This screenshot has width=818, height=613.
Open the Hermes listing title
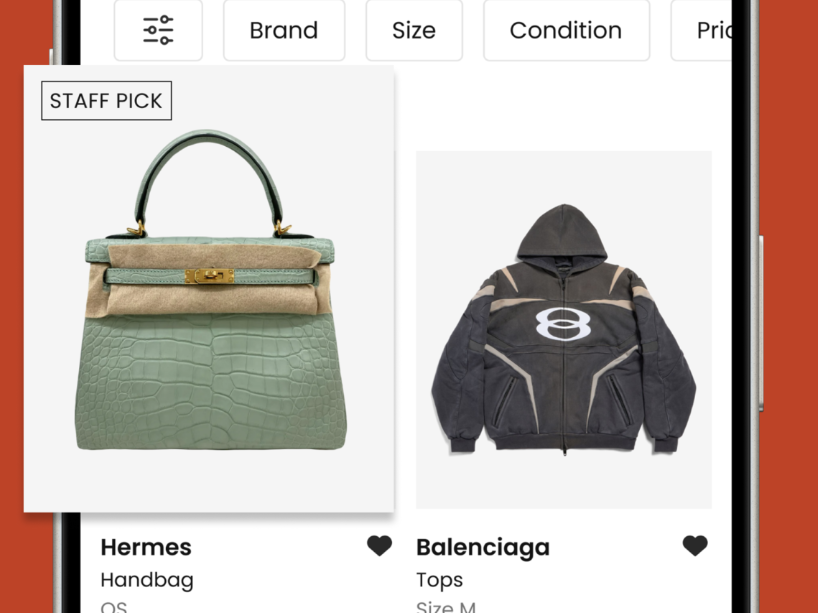pos(146,547)
